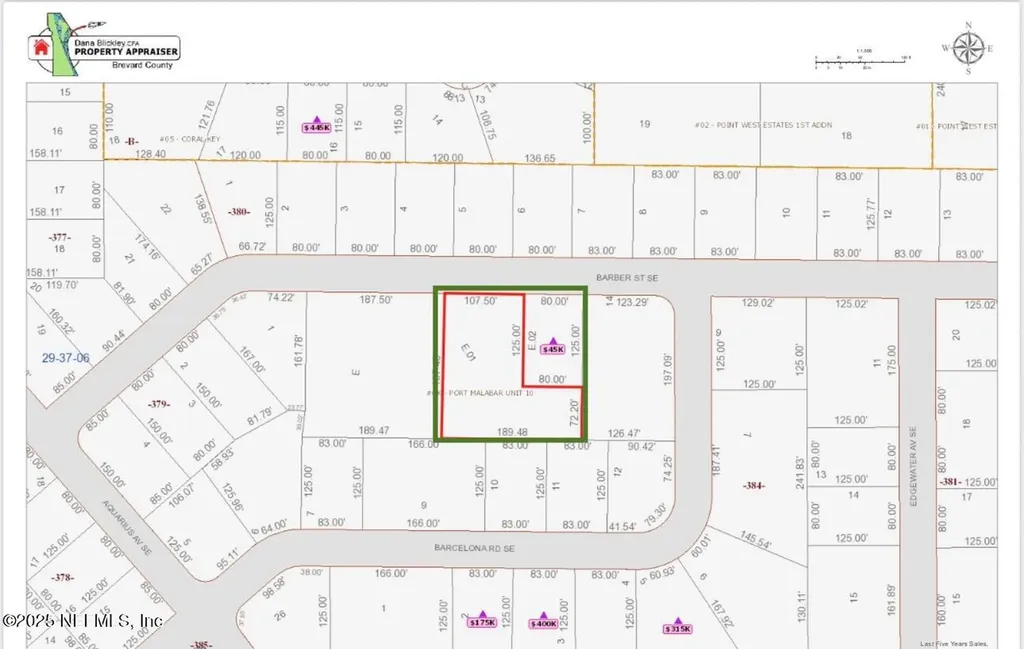
Task: Click the 189.48 dimension
Action: (512, 432)
